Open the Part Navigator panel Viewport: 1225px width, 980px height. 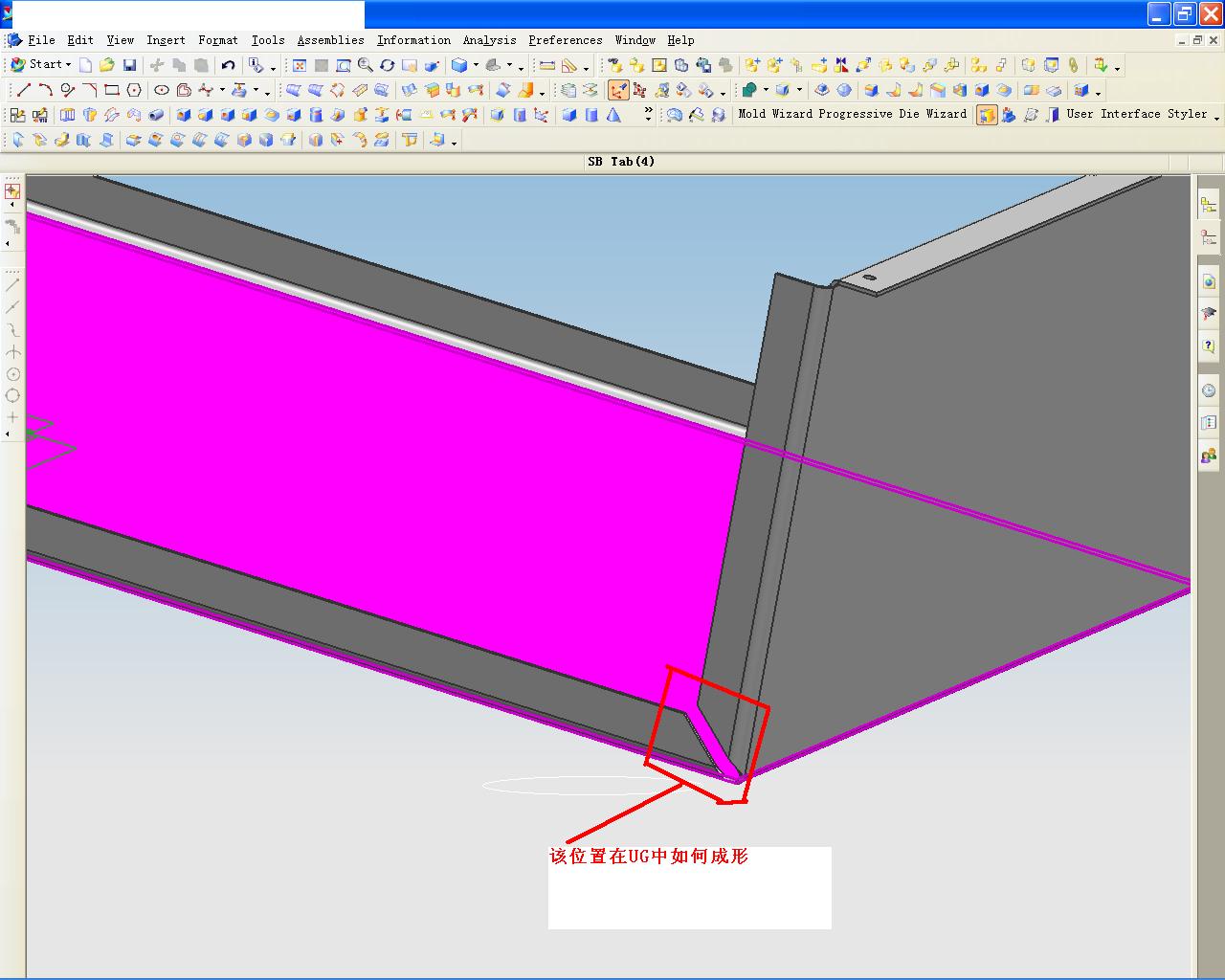click(1209, 237)
